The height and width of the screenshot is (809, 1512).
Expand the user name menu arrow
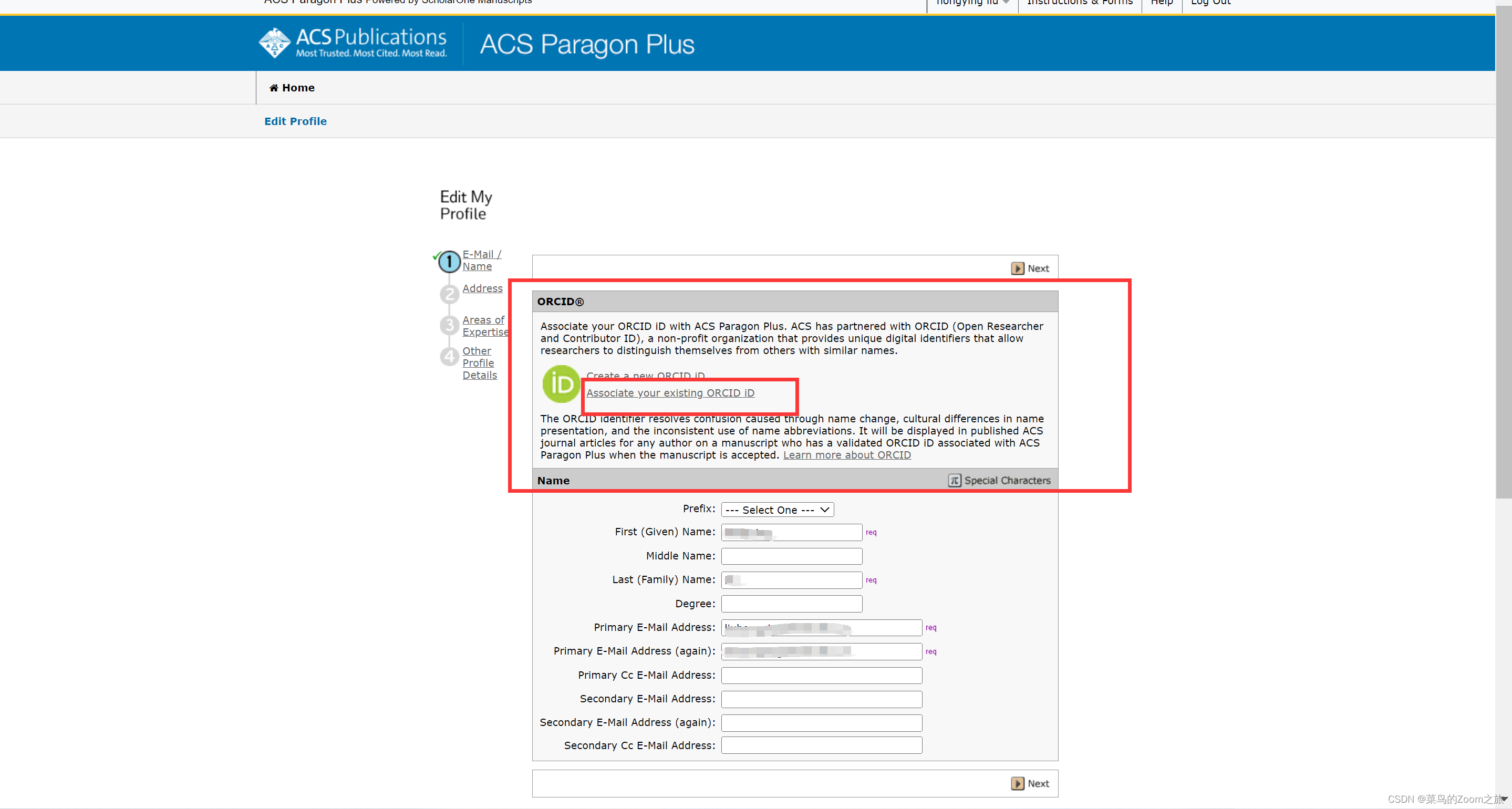point(1006,2)
